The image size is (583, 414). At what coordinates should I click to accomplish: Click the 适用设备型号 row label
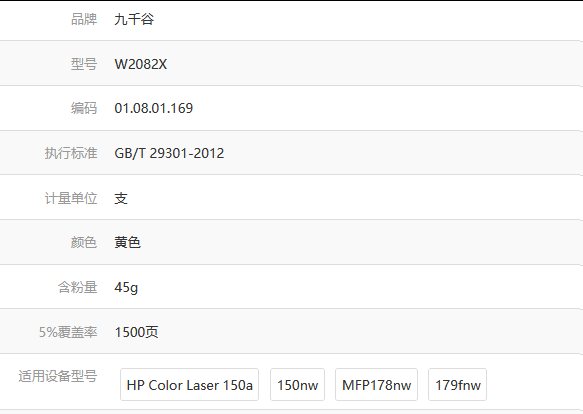point(58,376)
